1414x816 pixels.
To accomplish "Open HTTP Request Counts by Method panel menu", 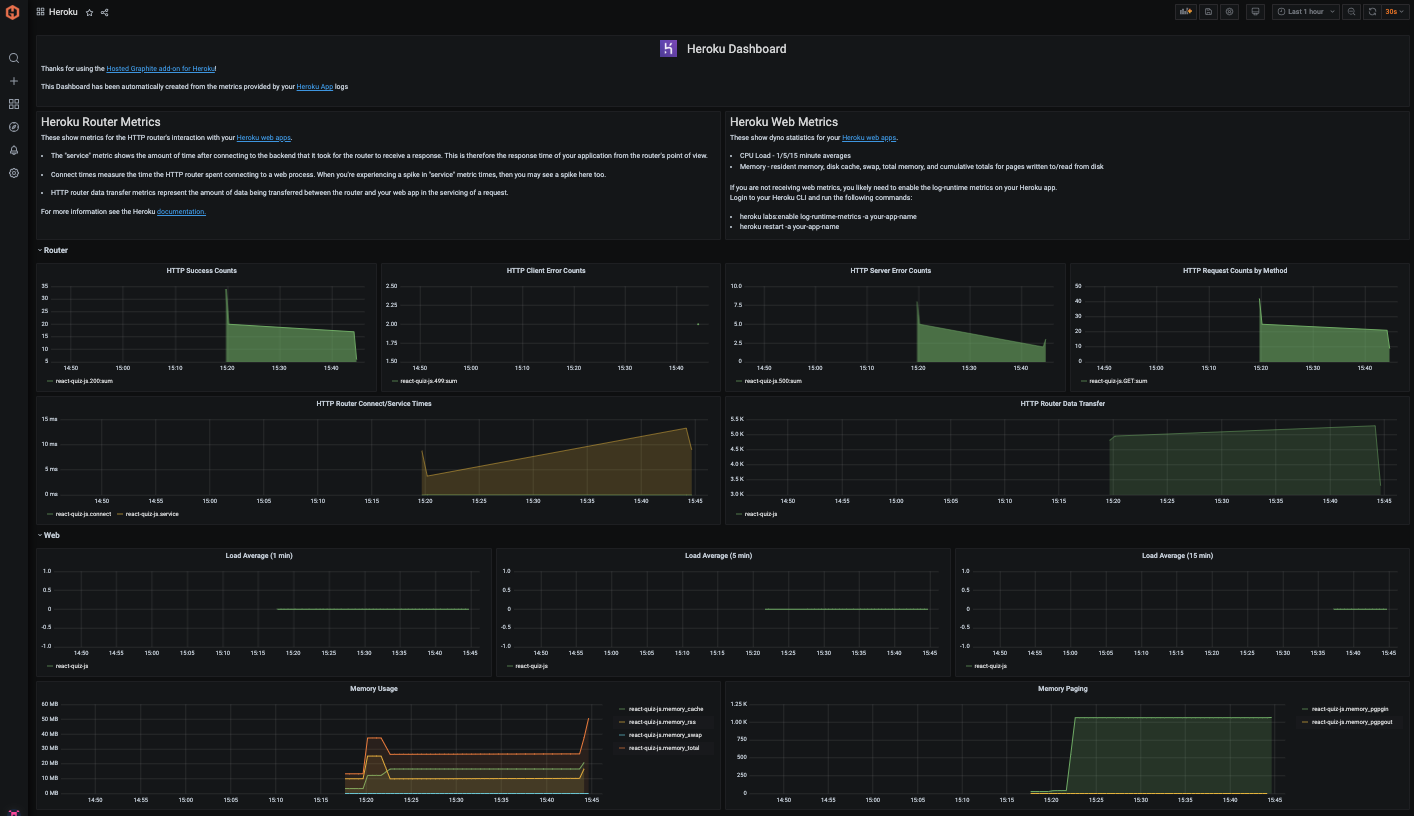I will (x=1235, y=271).
